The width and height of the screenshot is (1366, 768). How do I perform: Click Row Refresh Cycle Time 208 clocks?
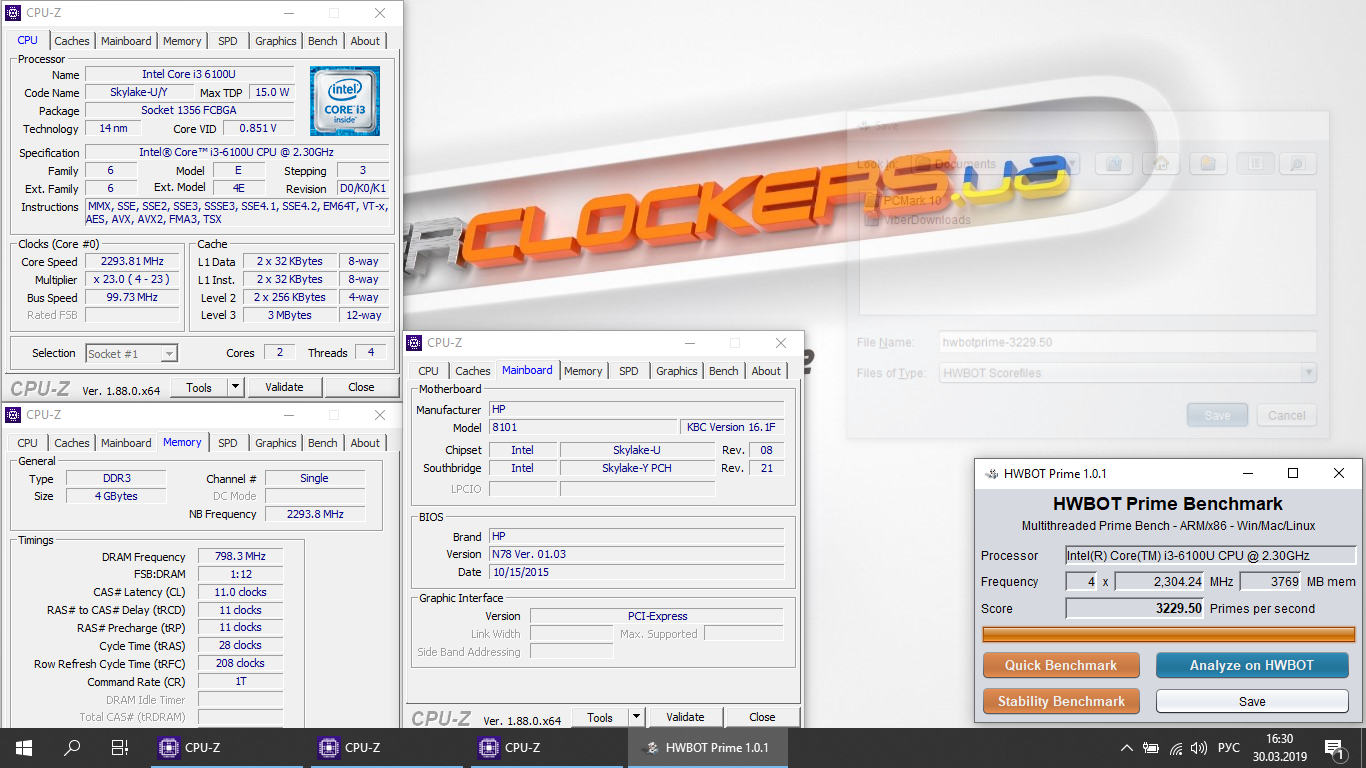(x=240, y=663)
